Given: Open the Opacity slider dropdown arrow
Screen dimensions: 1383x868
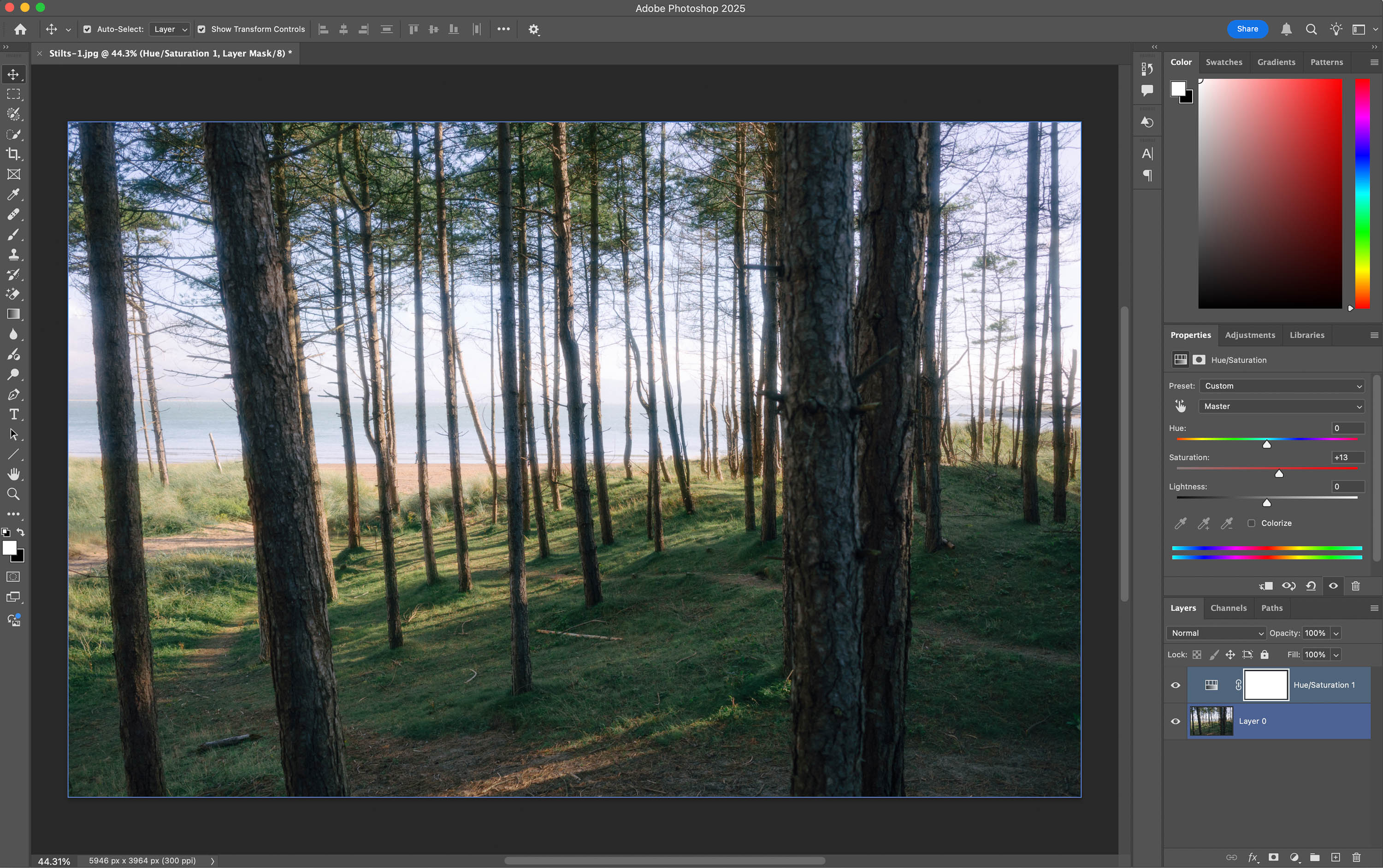Looking at the screenshot, I should tap(1336, 633).
